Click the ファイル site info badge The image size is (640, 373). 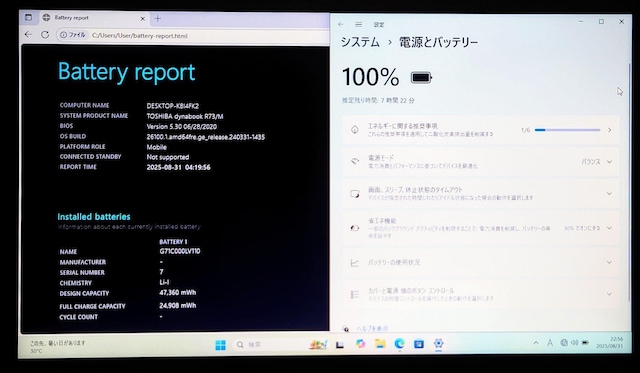[x=73, y=35]
